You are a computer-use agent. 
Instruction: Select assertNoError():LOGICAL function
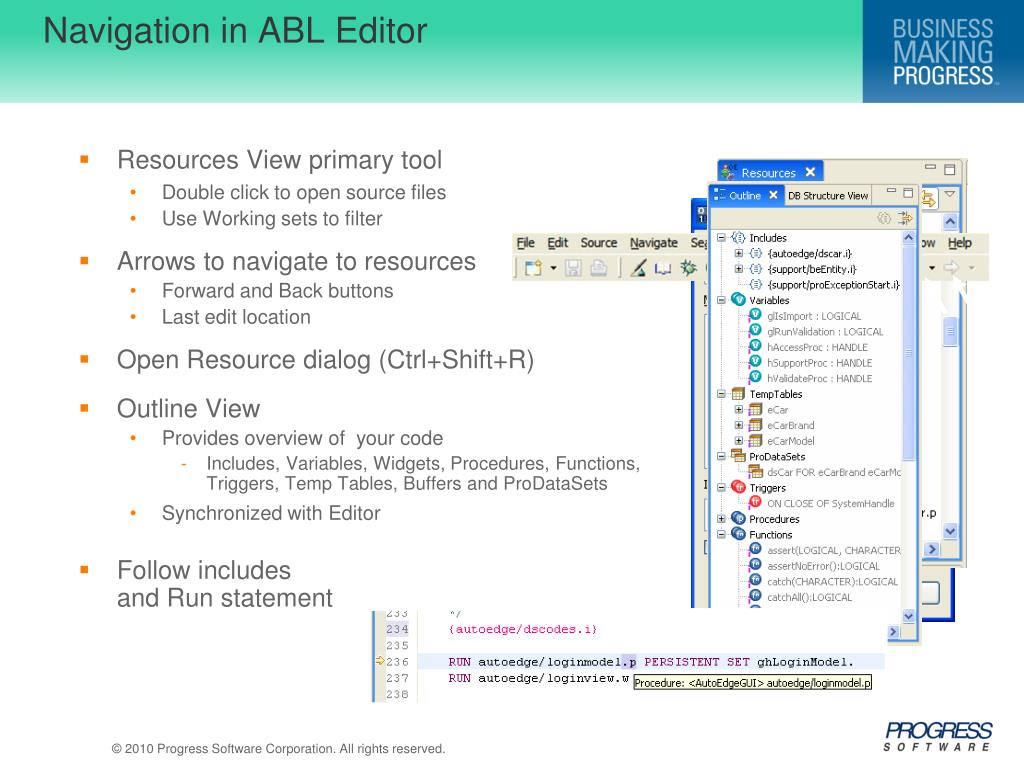(823, 566)
